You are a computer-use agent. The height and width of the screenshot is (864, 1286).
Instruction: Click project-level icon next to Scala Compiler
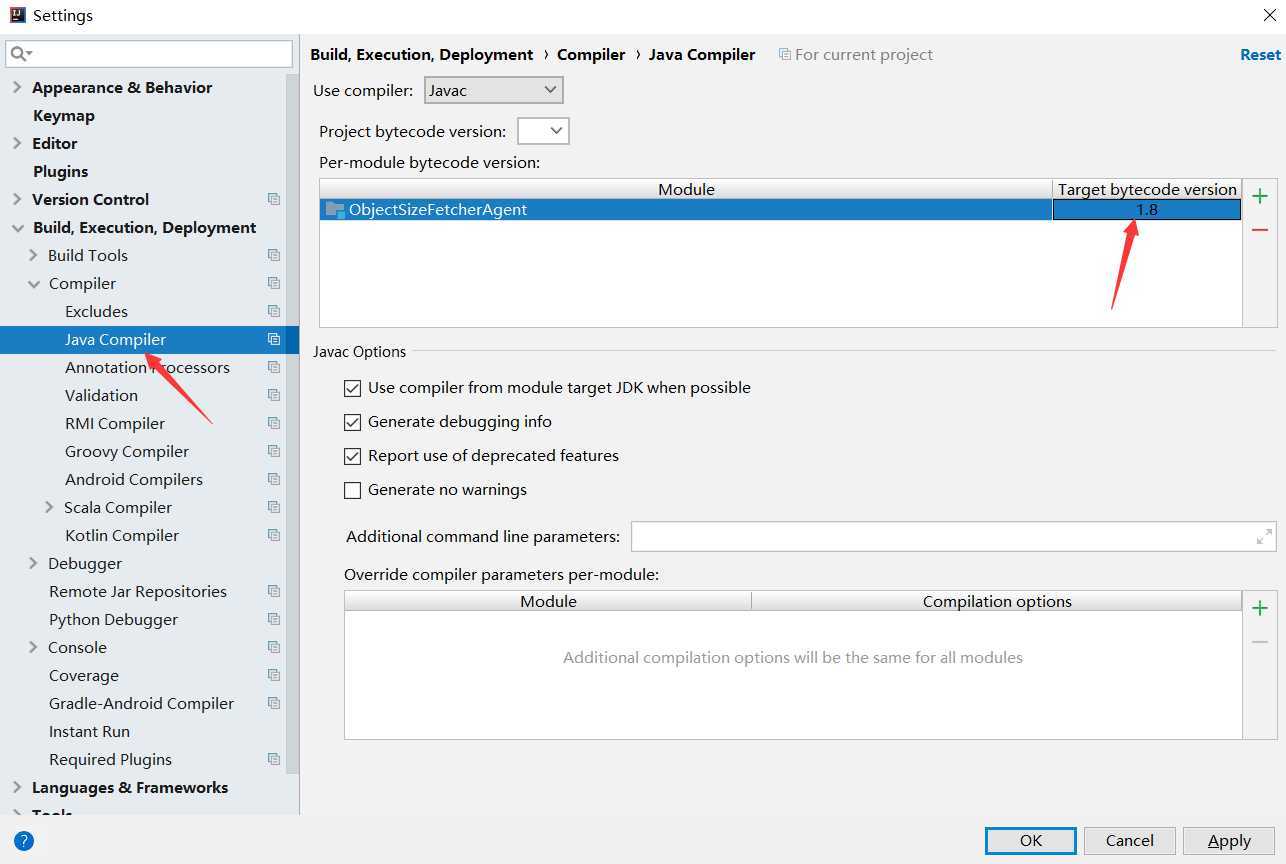[x=274, y=507]
